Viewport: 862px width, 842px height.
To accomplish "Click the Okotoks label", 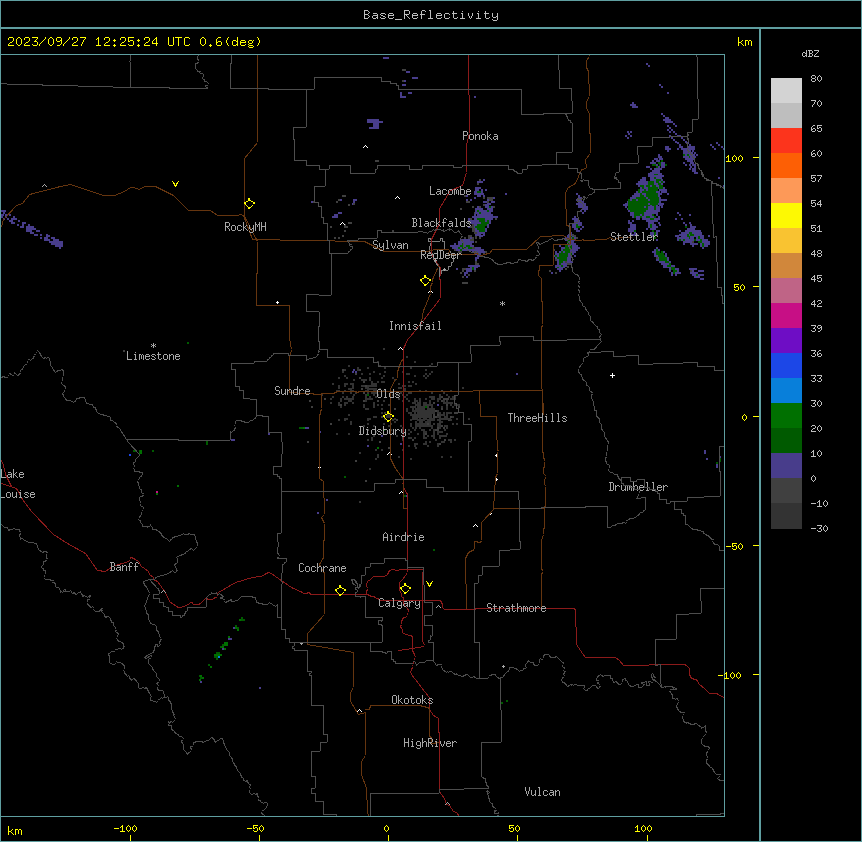I will pyautogui.click(x=412, y=700).
